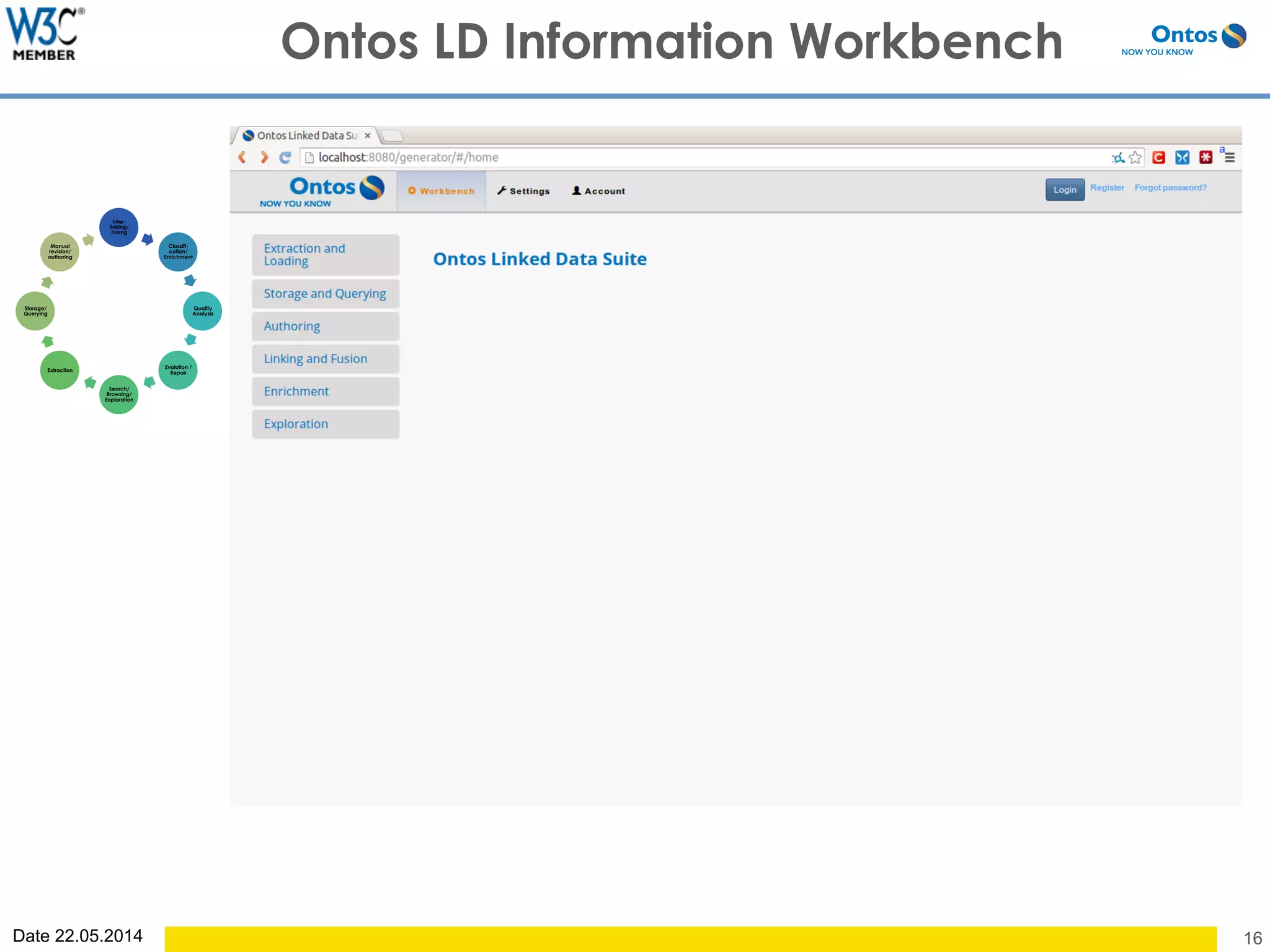Click the Search/Browsing/Exploration lifecycle circle
Screen dimensions: 1270x952
pyautogui.click(x=119, y=395)
